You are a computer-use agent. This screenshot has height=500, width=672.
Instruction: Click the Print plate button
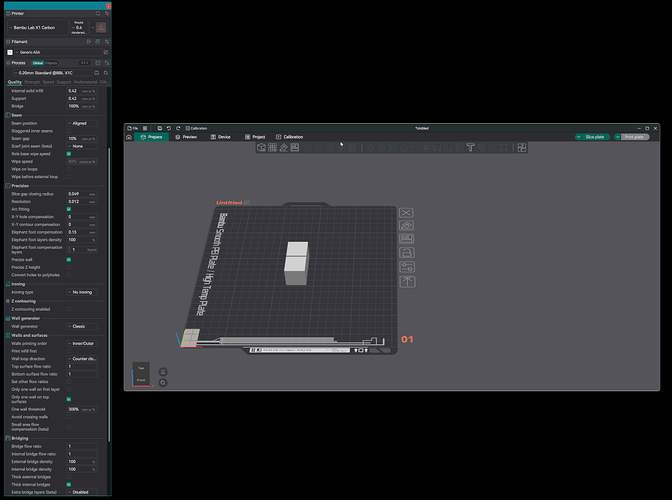pyautogui.click(x=634, y=137)
